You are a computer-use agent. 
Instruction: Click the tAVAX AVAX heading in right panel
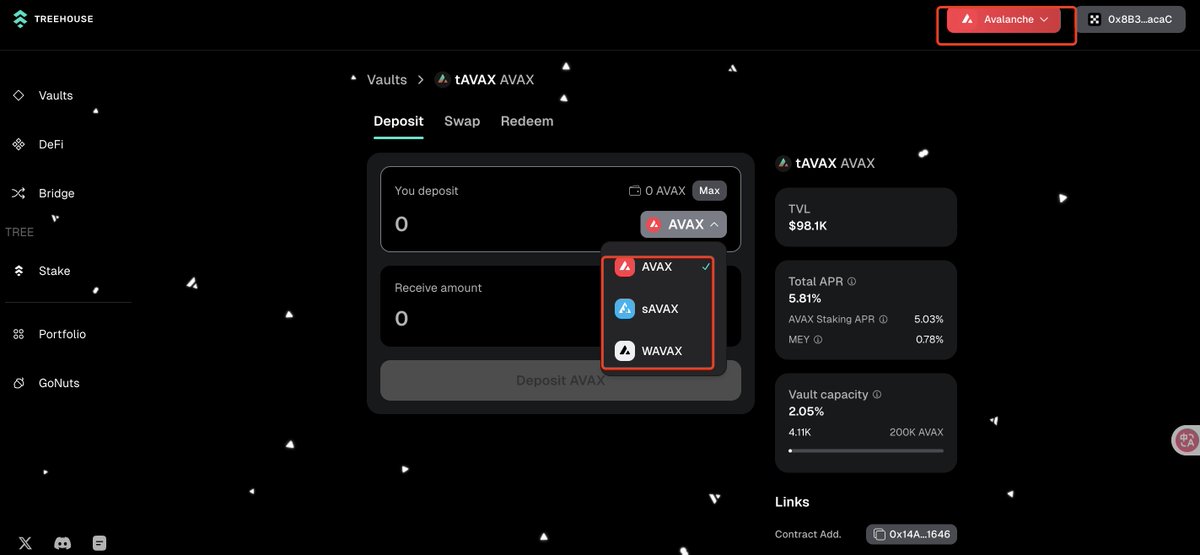click(x=825, y=163)
